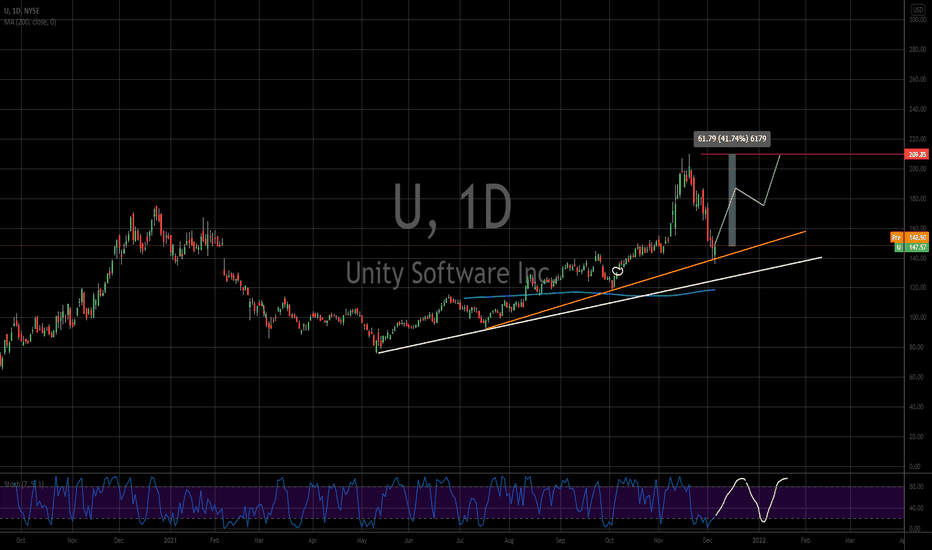Select the white projected stochastic curve
Viewport: 932px width, 550px height.
[x=752, y=499]
